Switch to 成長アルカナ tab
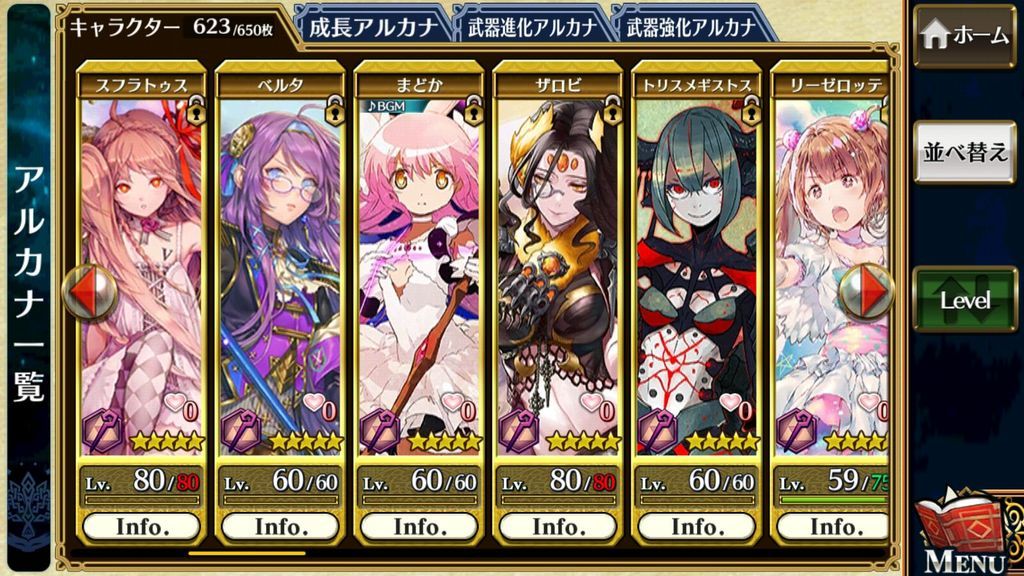The height and width of the screenshot is (576, 1024). pos(374,27)
